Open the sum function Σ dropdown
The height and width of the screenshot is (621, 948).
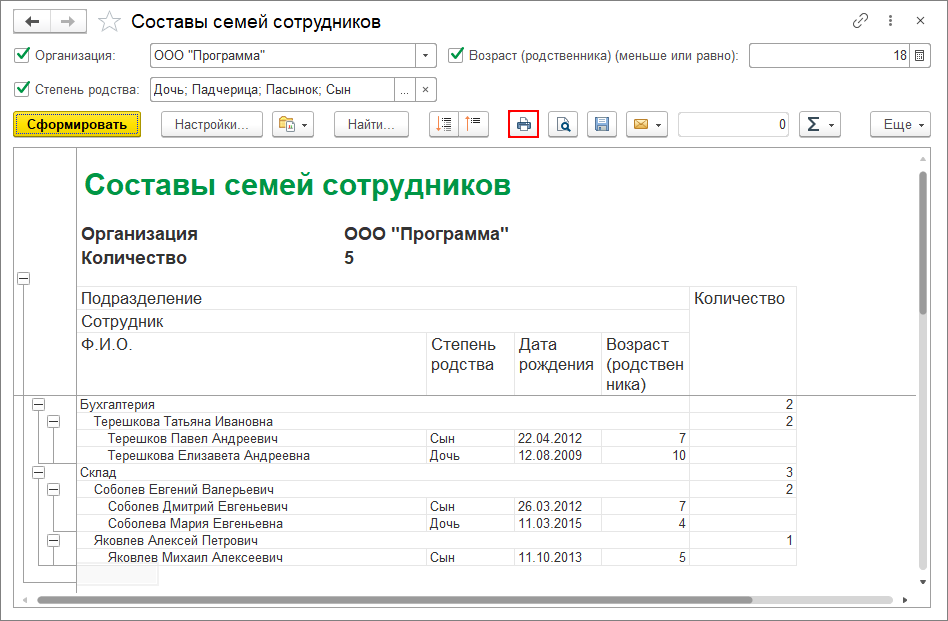pyautogui.click(x=819, y=125)
